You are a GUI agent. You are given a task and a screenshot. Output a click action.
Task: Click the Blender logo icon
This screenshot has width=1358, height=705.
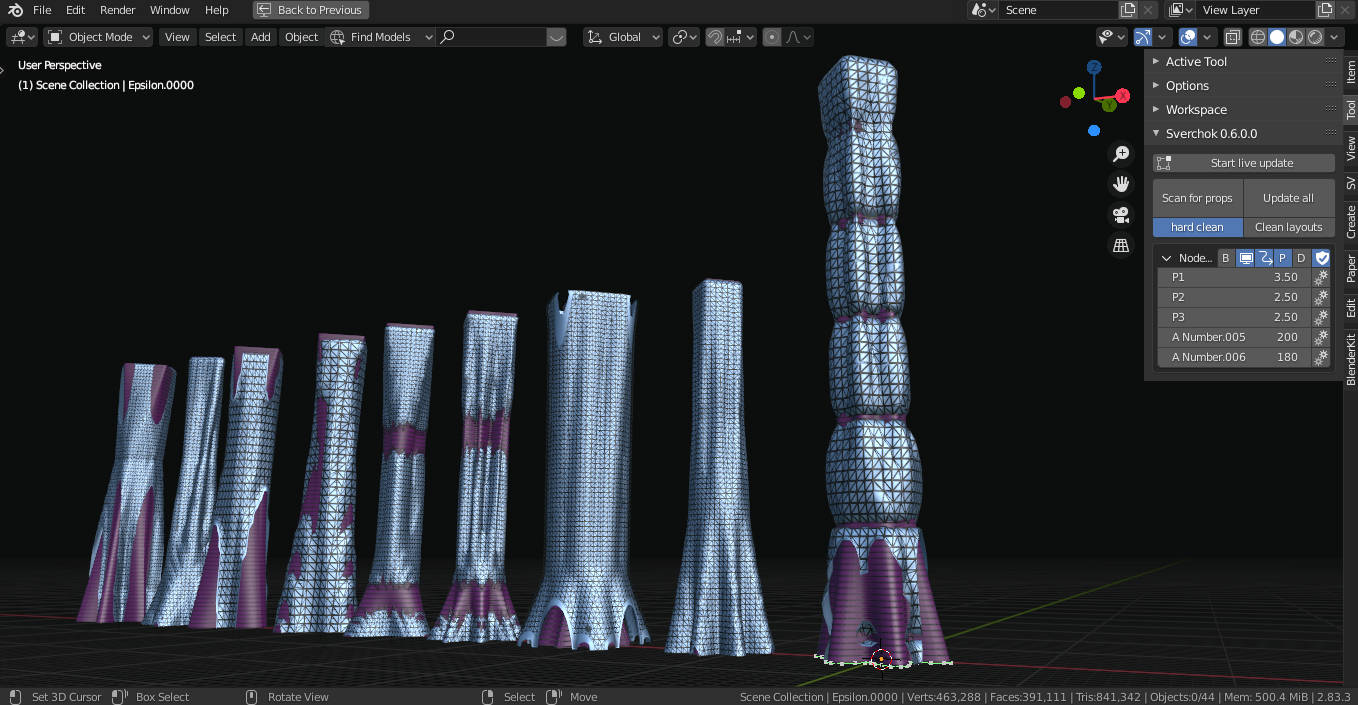point(15,10)
